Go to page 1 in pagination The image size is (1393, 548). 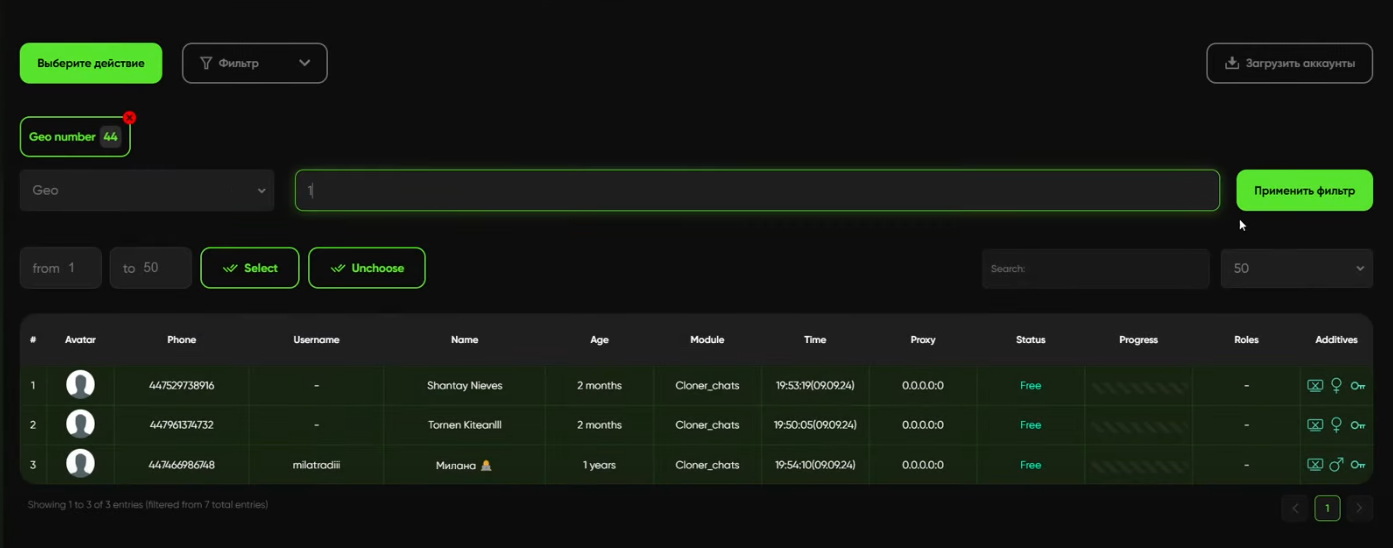pyautogui.click(x=1327, y=508)
